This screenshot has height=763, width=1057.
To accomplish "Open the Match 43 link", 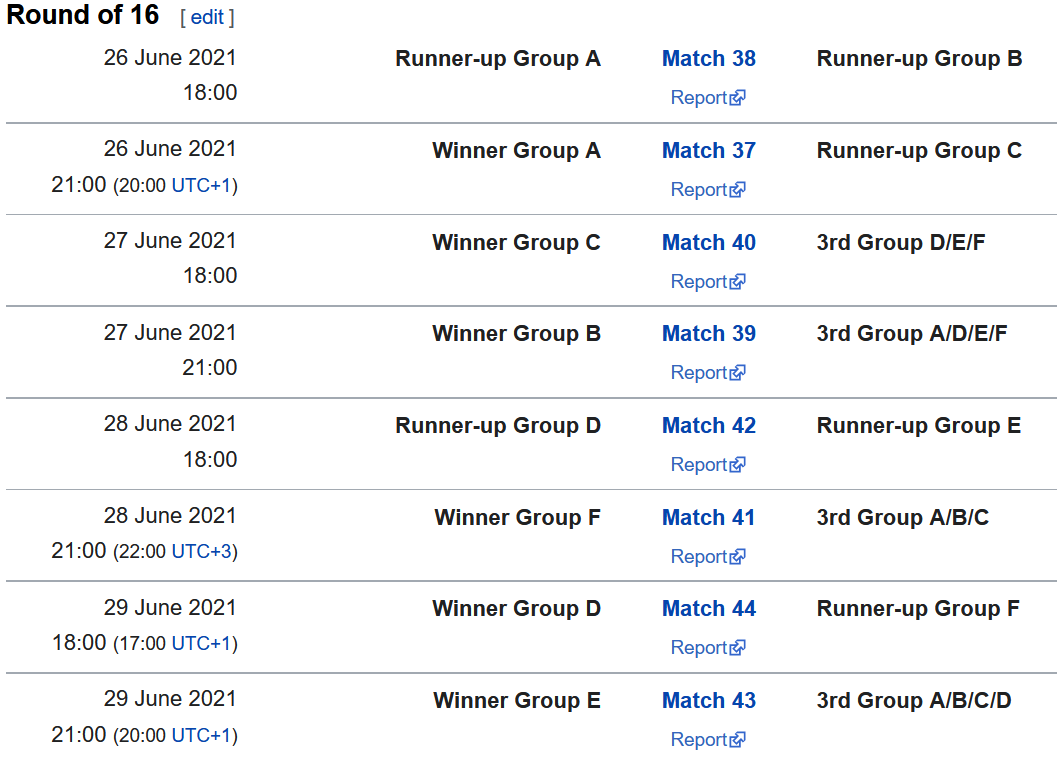I will [708, 701].
